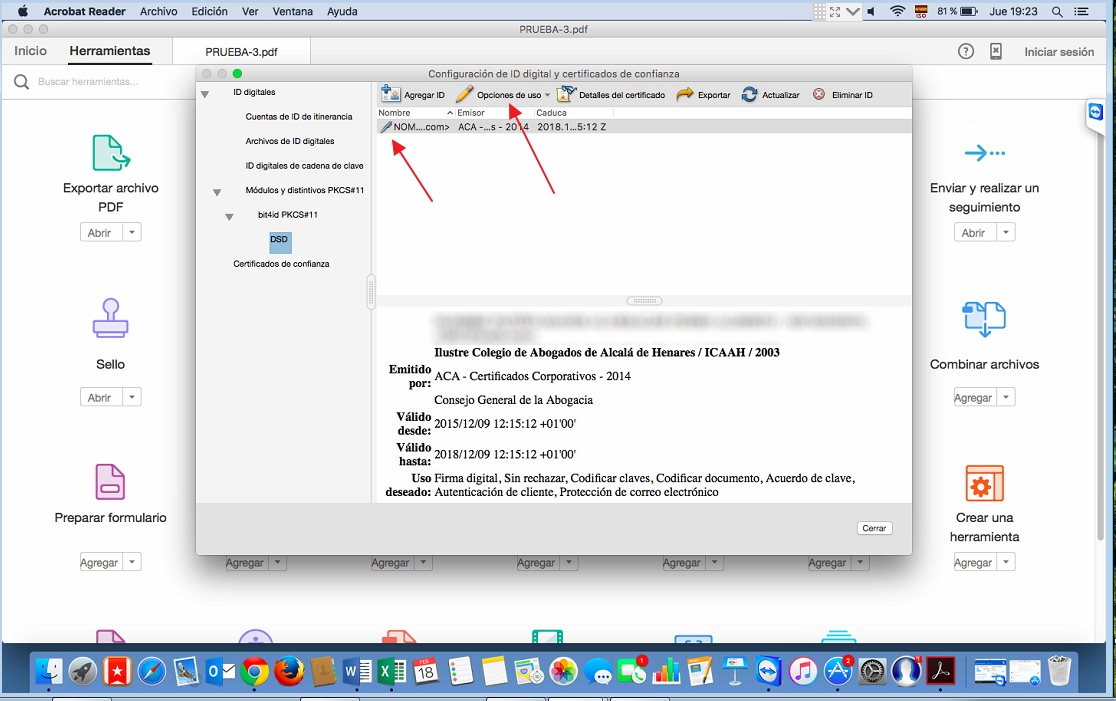The height and width of the screenshot is (701, 1116).
Task: Open Detalles del certificado
Action: coord(611,95)
